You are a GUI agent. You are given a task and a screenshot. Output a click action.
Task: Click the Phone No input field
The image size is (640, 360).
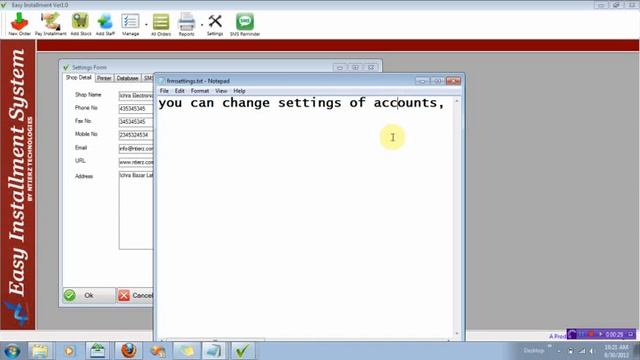136,109
